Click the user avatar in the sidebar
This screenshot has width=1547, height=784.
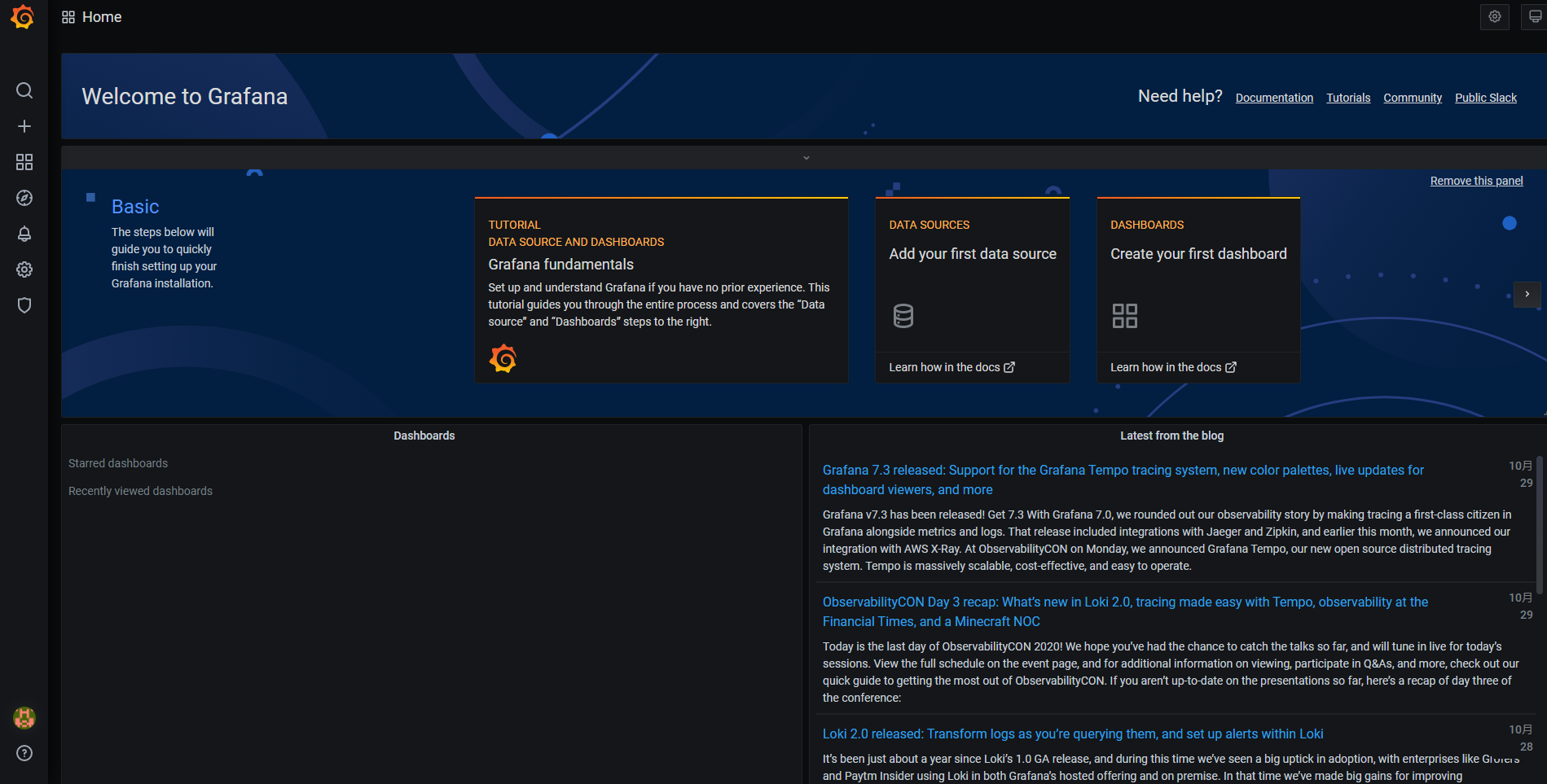pos(24,718)
